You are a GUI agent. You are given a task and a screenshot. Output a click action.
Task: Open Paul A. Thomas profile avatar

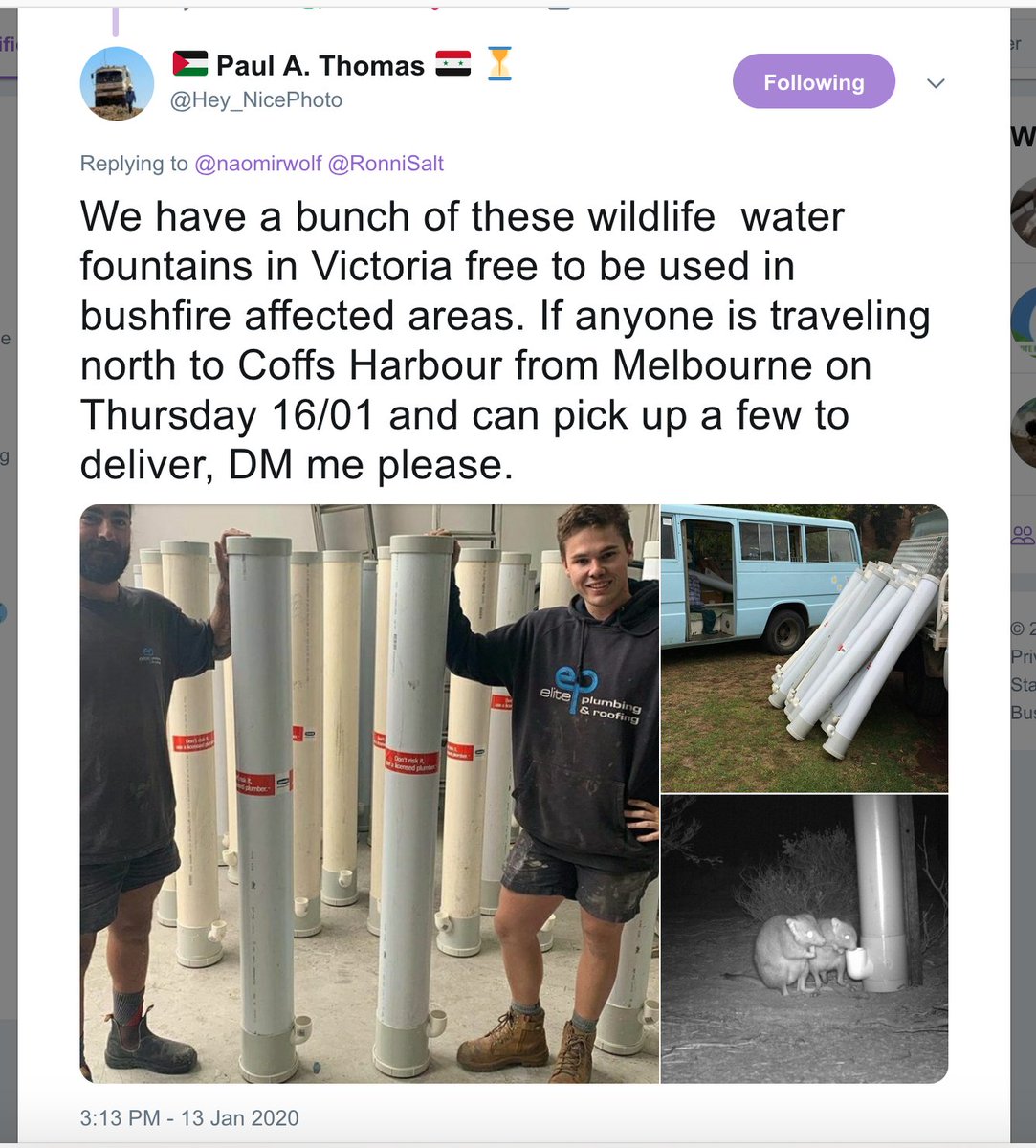click(117, 83)
